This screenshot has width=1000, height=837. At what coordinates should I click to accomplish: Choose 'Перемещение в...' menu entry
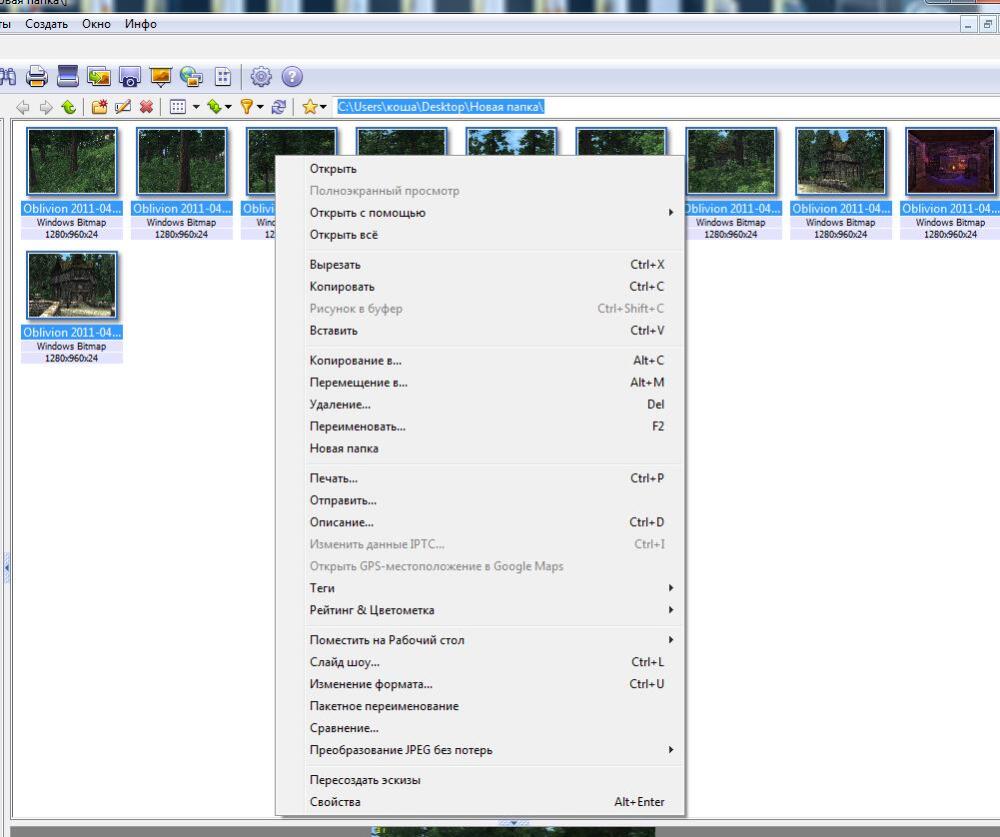(480, 382)
